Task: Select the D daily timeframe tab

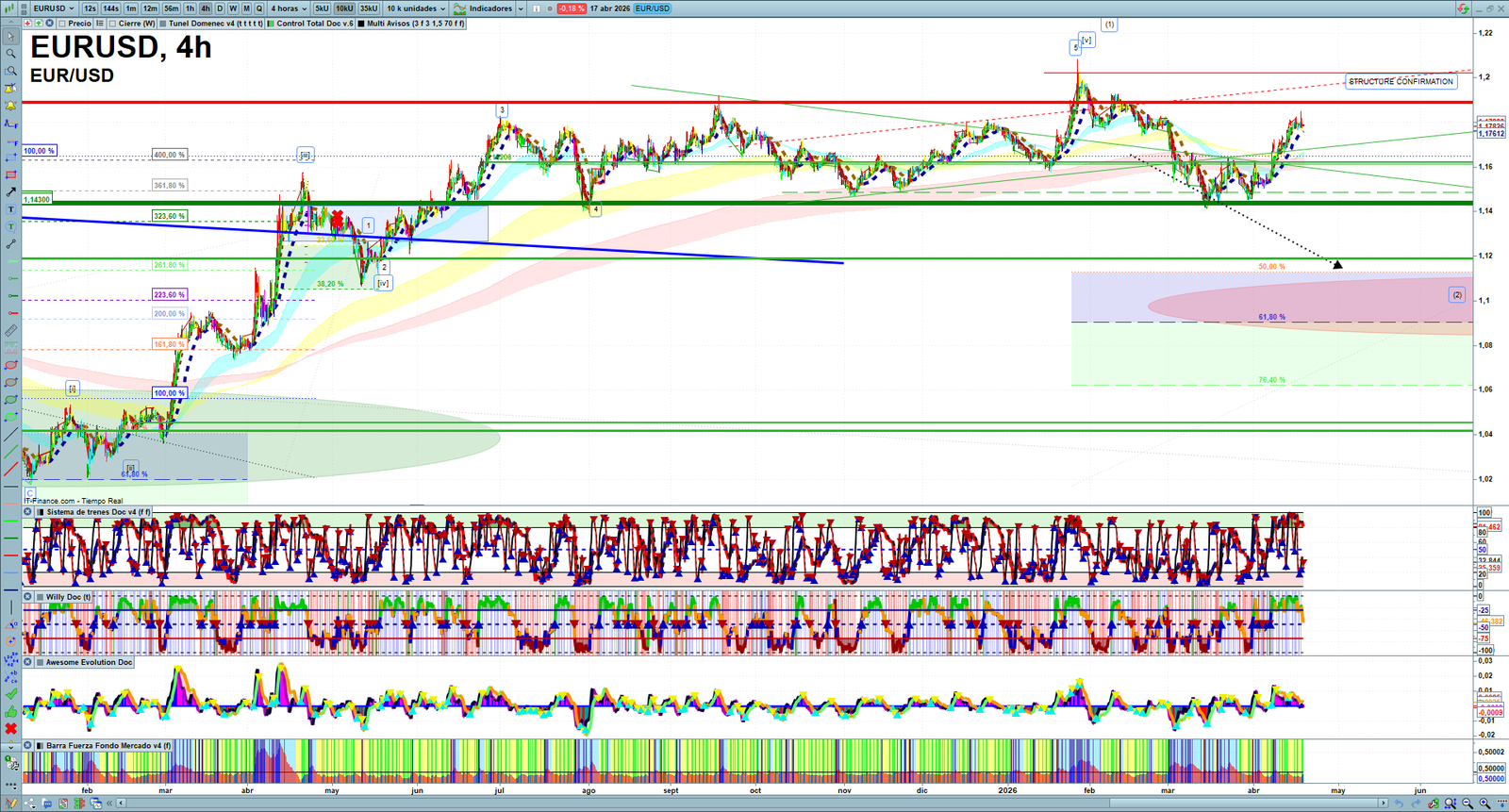Action: coord(220,8)
